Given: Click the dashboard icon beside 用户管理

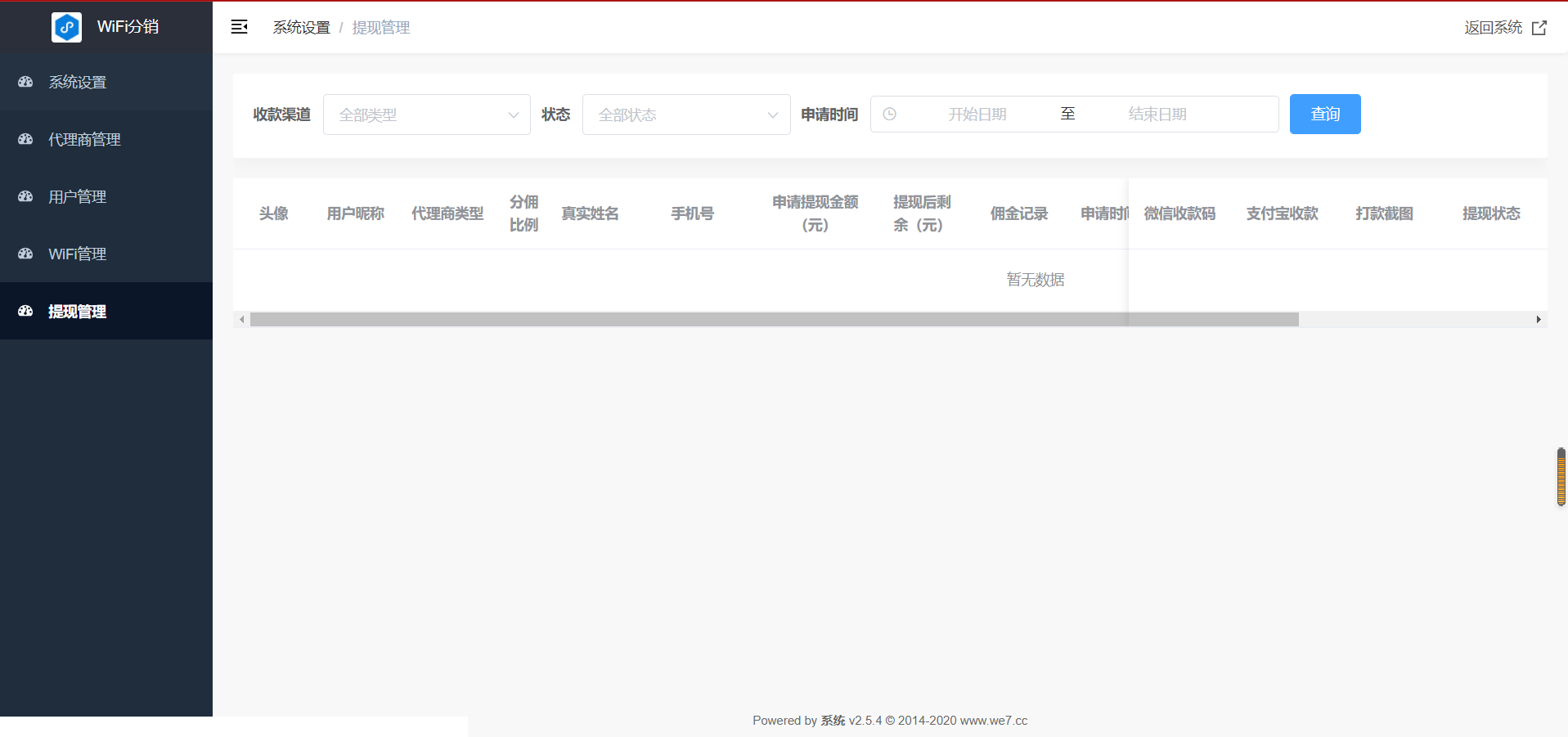Looking at the screenshot, I should tap(25, 196).
